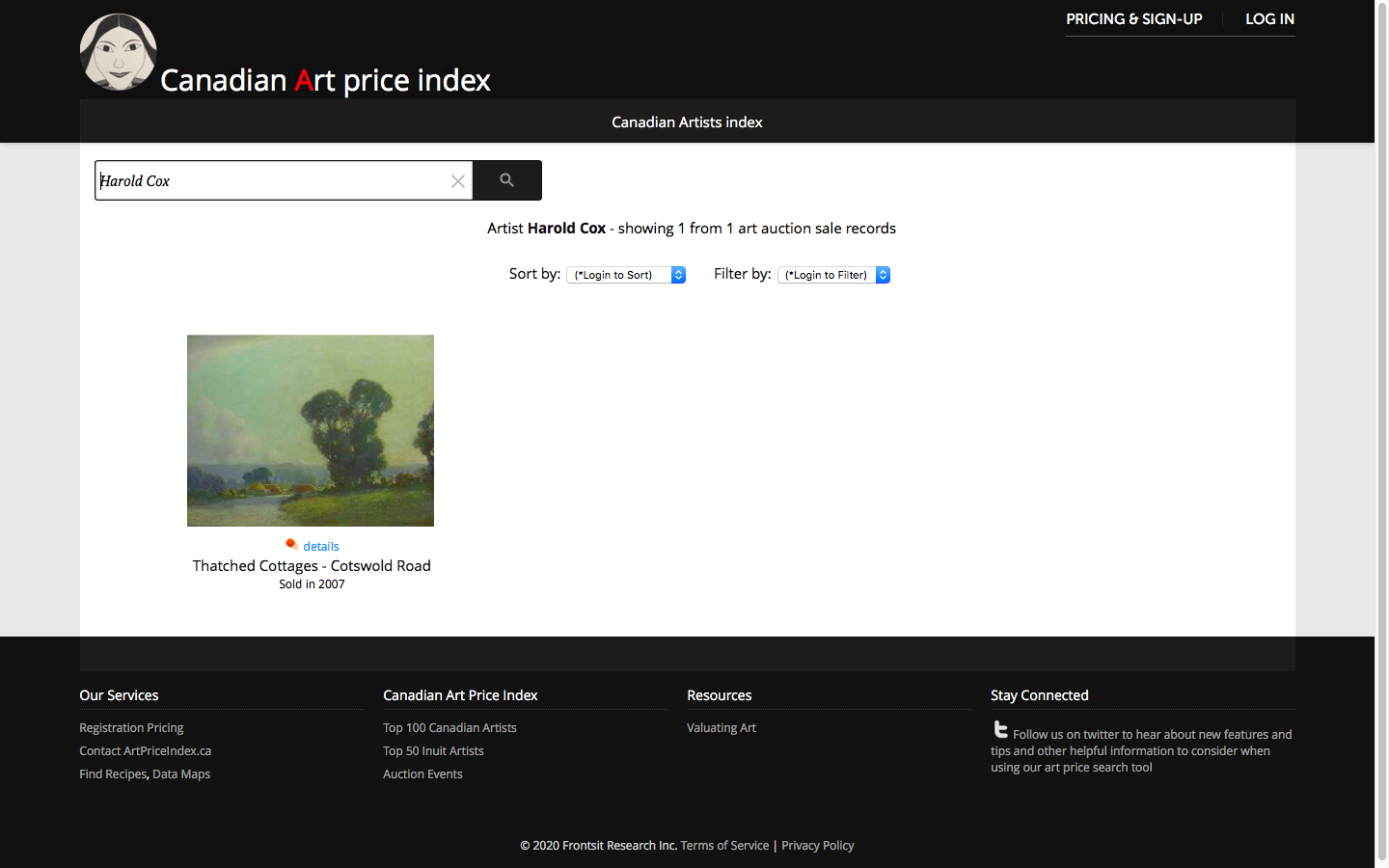
Task: Click inside the Harold Cox search field
Action: (x=270, y=181)
